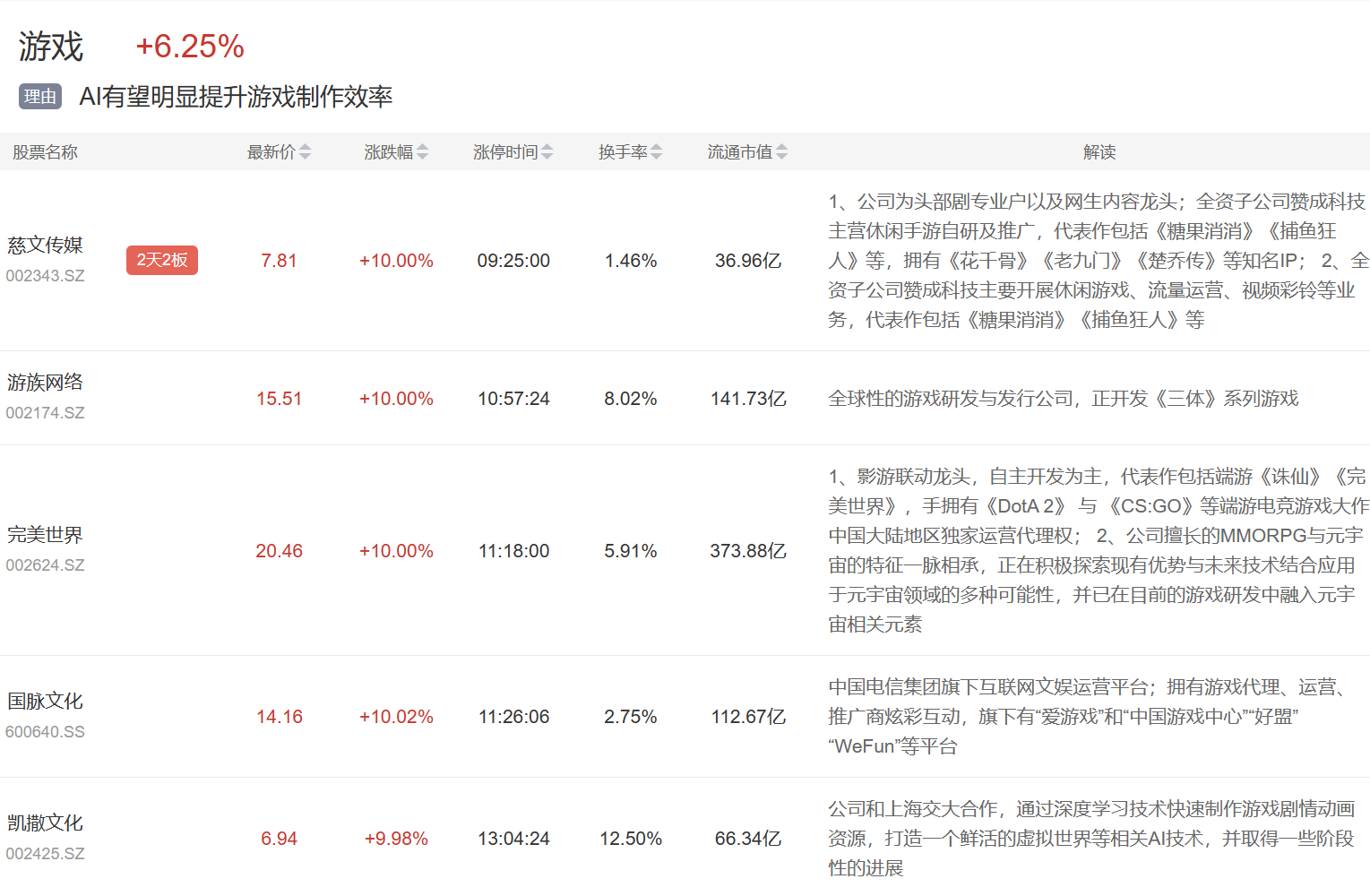Click the 2天2板 badge for 慈文传媒
The width and height of the screenshot is (1370, 896).
pos(162,260)
